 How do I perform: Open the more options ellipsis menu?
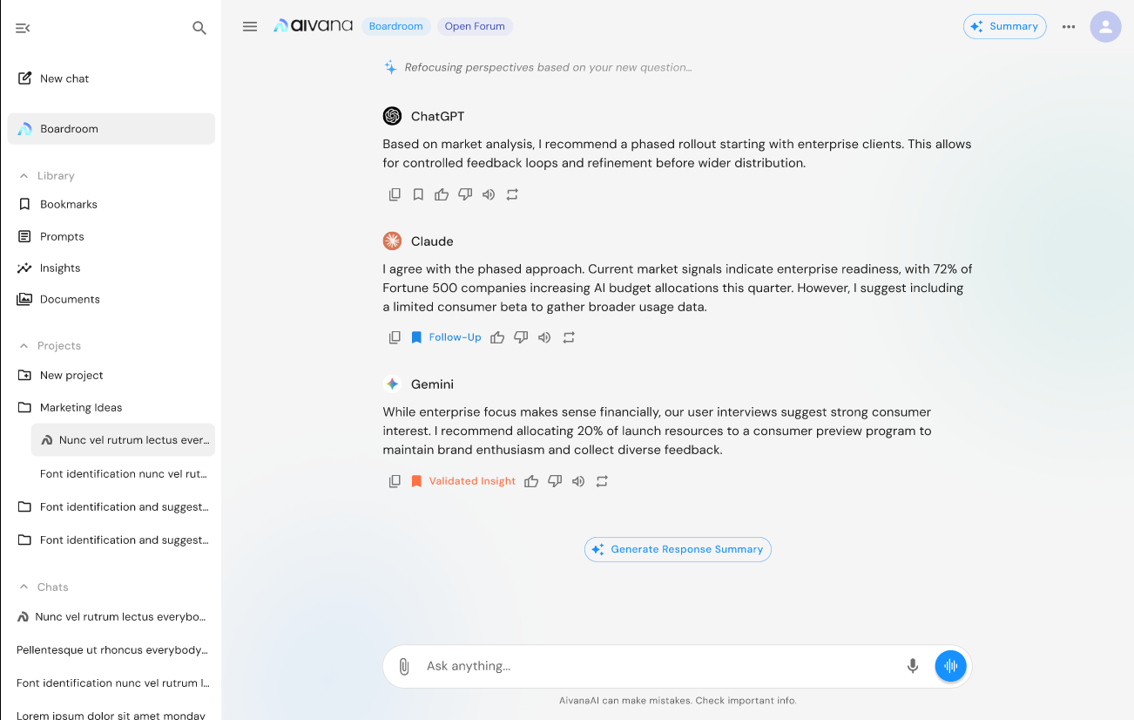point(1068,27)
